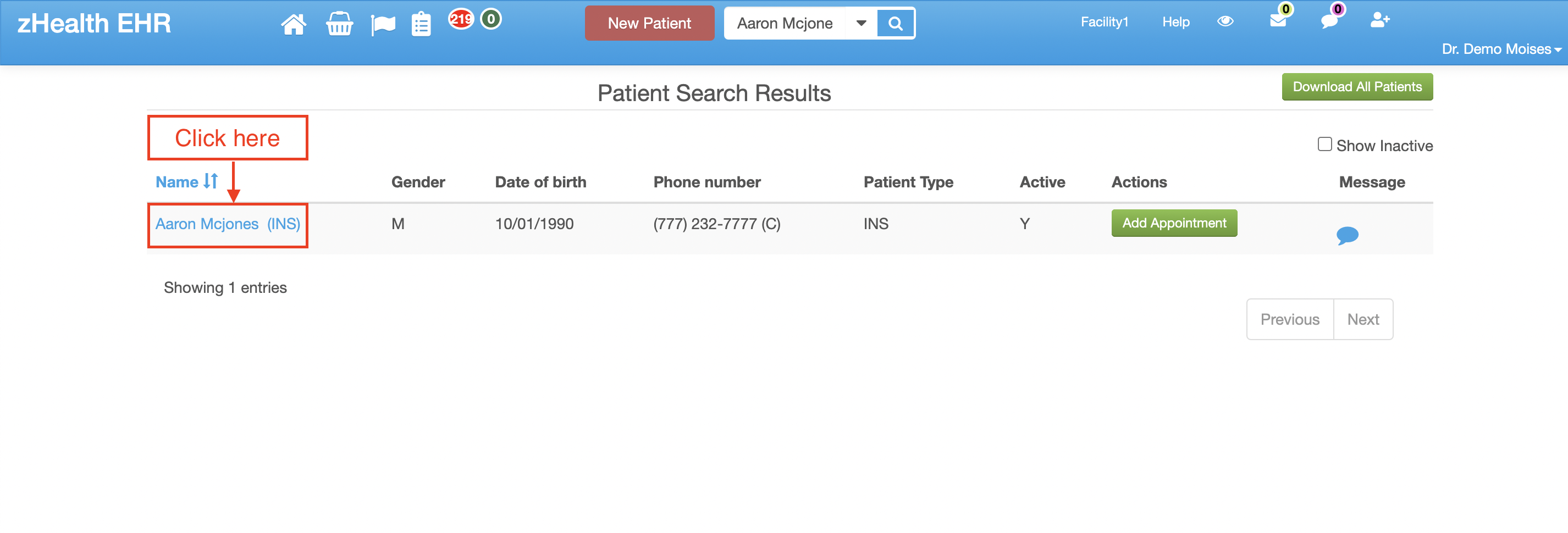Toggle the eye visibility icon in header
The image size is (1568, 533).
click(1225, 21)
